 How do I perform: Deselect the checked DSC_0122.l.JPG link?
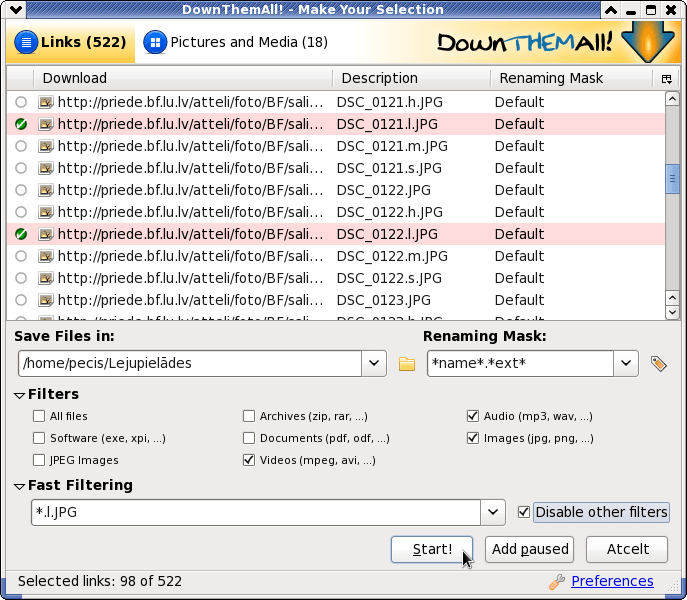point(21,234)
